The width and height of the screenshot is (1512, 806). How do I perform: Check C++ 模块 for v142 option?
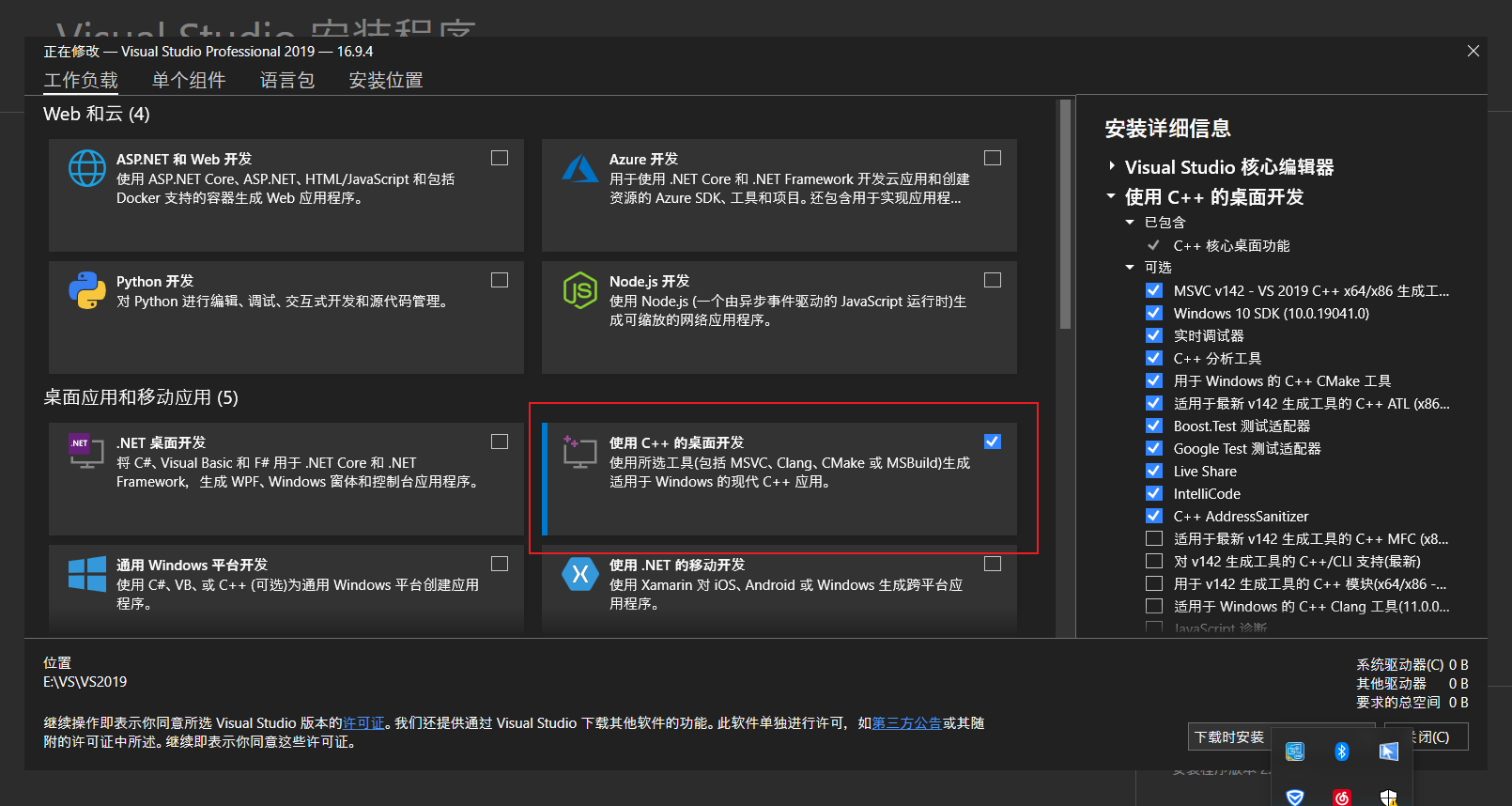tap(1154, 583)
